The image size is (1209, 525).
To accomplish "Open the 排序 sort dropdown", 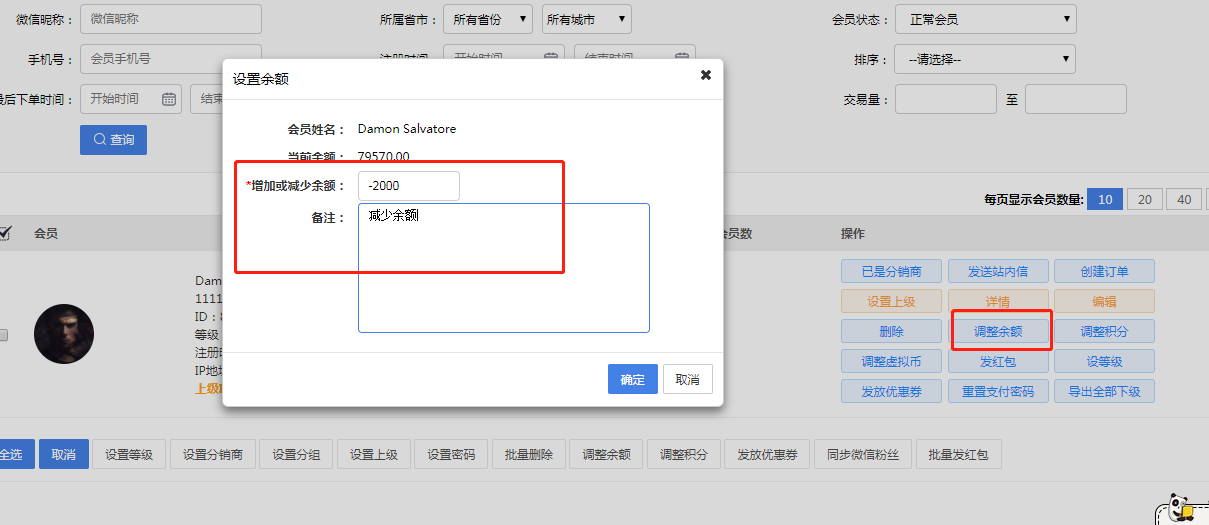I will [984, 59].
